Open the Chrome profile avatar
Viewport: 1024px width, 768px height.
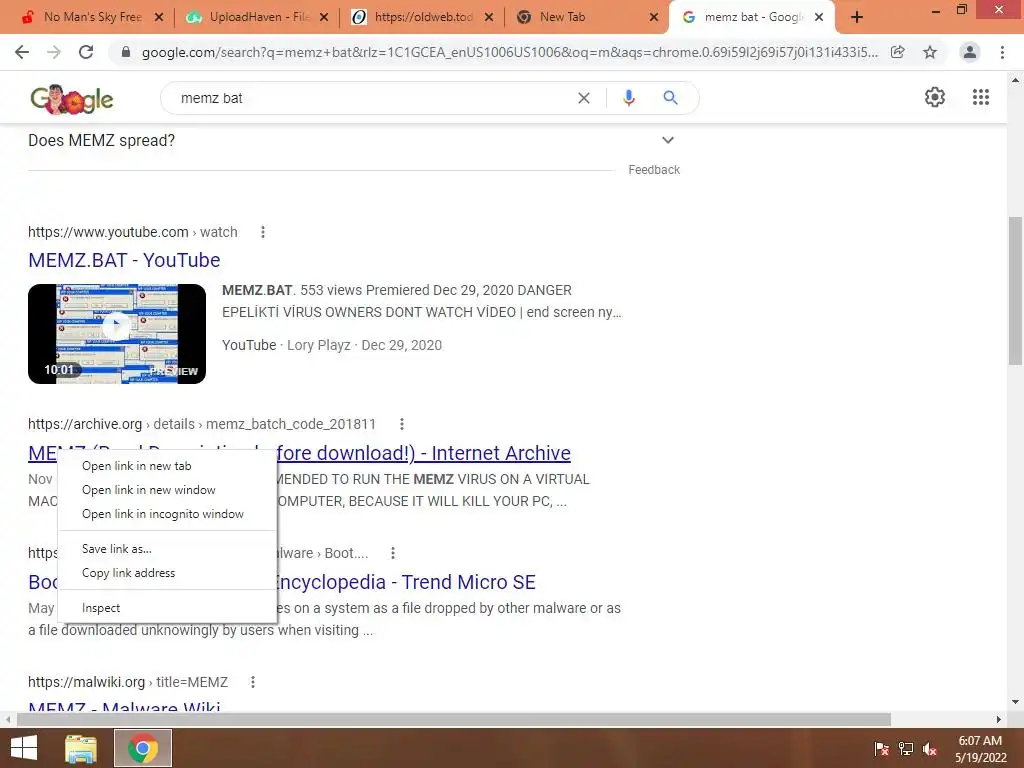pos(970,52)
